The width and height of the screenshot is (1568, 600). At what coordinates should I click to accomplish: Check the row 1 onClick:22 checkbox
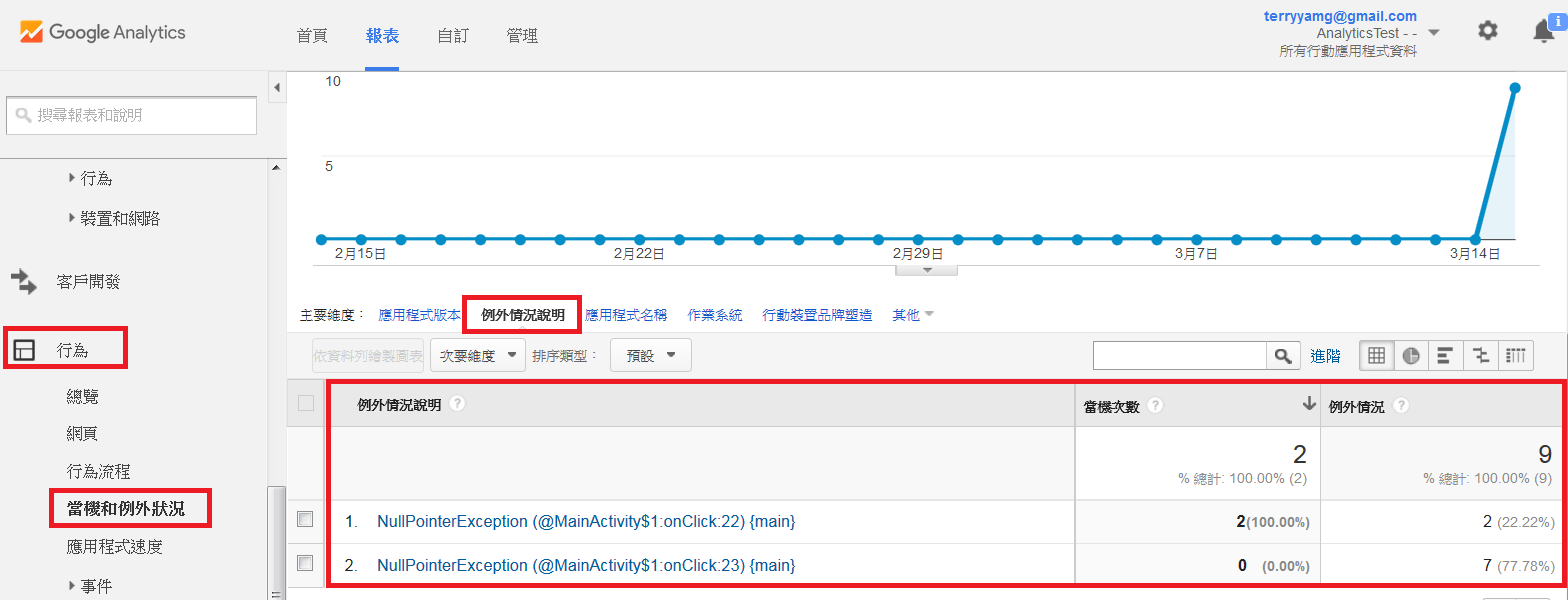click(x=306, y=519)
